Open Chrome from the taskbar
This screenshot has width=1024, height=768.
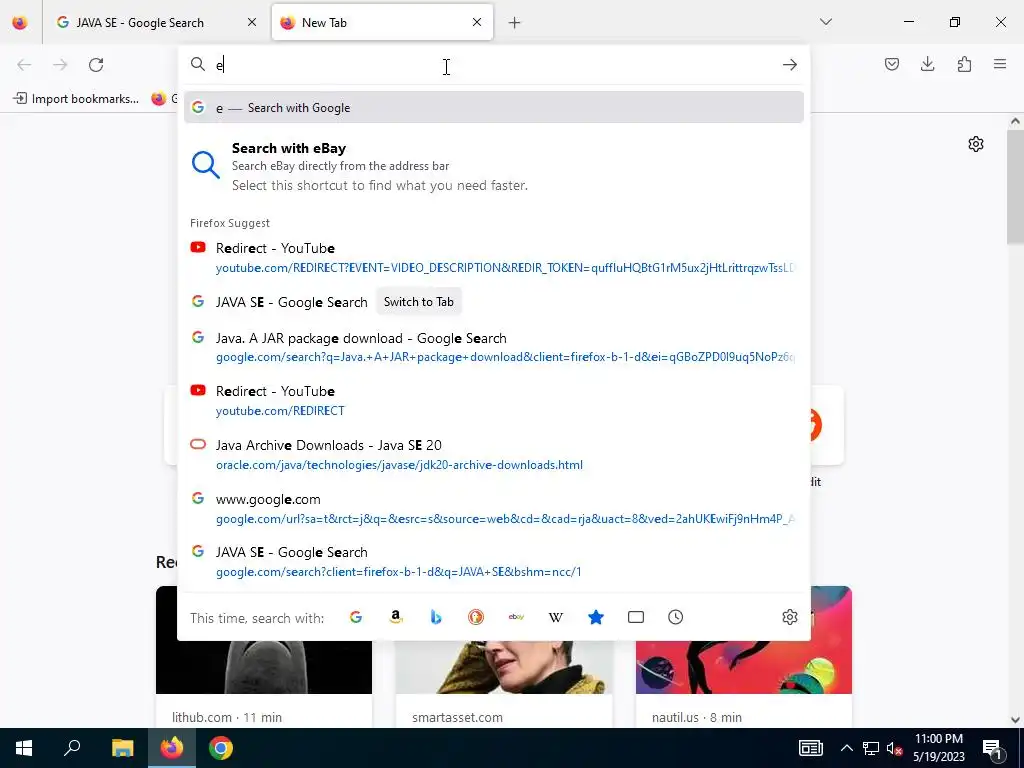point(221,748)
